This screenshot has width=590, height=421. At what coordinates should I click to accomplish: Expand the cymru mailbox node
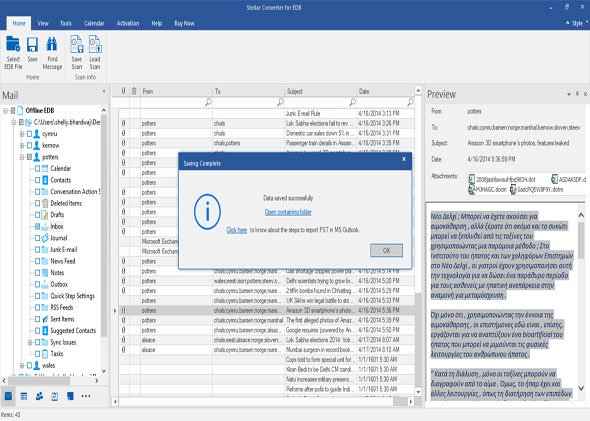click(22, 134)
